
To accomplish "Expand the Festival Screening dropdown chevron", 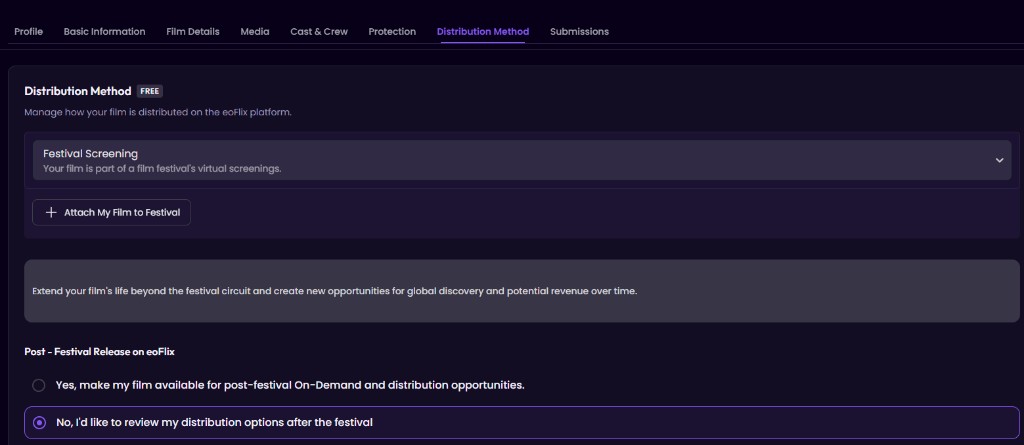I will [x=999, y=160].
